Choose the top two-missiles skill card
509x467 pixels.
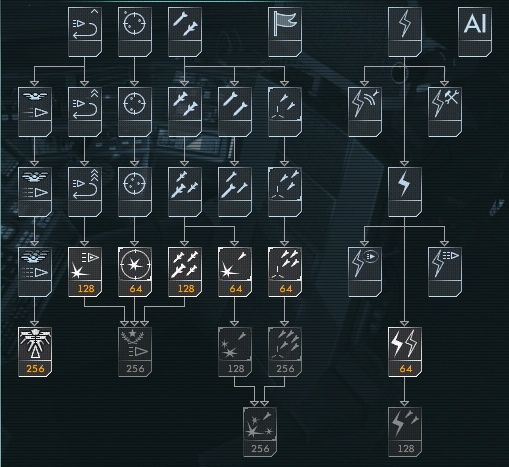[185, 32]
